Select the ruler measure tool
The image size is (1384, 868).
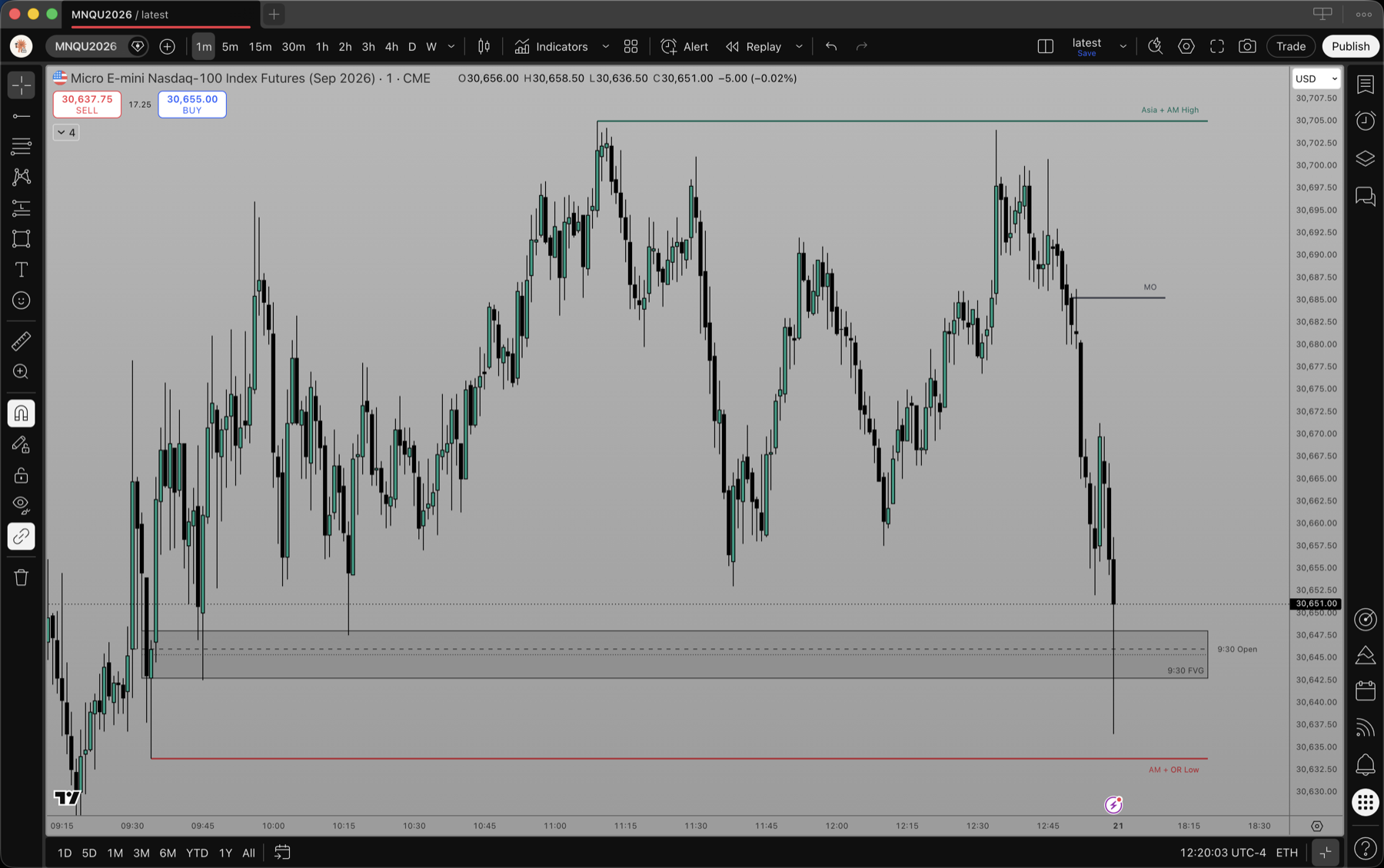(22, 341)
